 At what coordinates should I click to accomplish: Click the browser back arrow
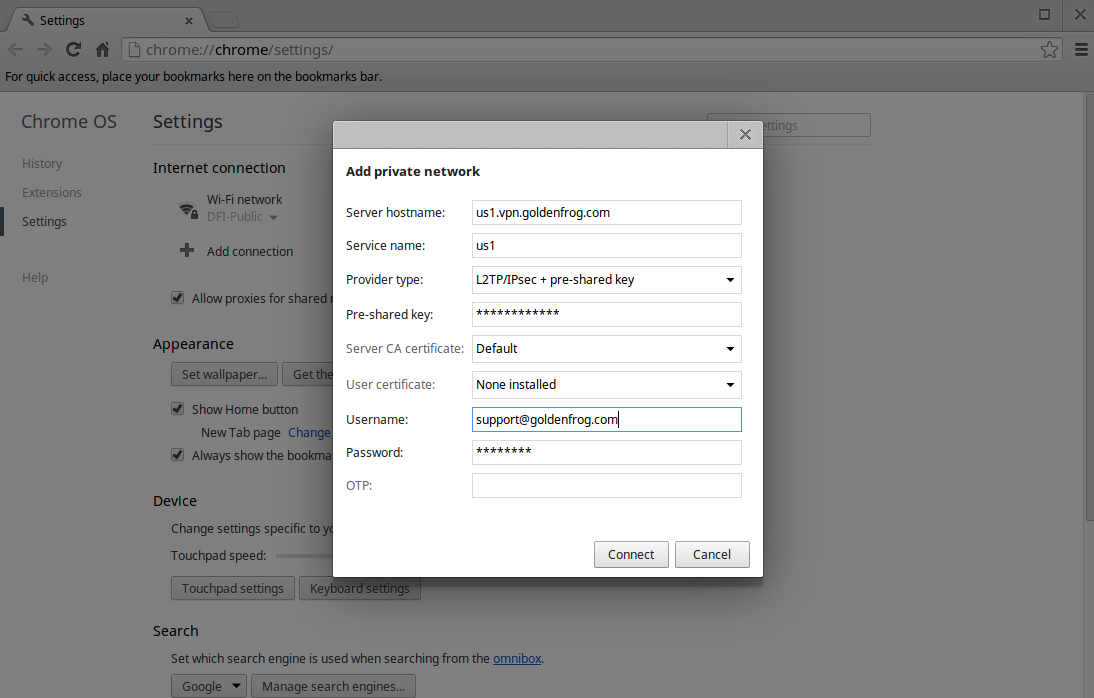pos(15,50)
